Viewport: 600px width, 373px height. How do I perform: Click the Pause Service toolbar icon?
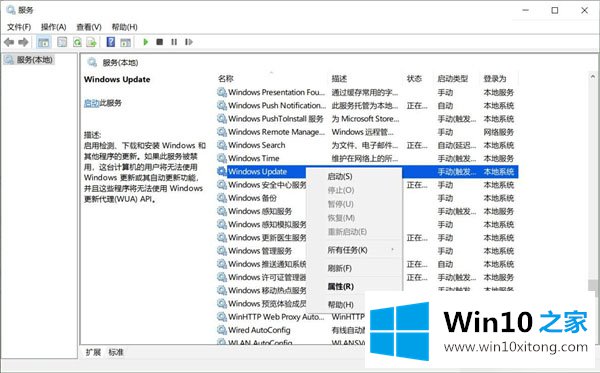click(x=174, y=42)
